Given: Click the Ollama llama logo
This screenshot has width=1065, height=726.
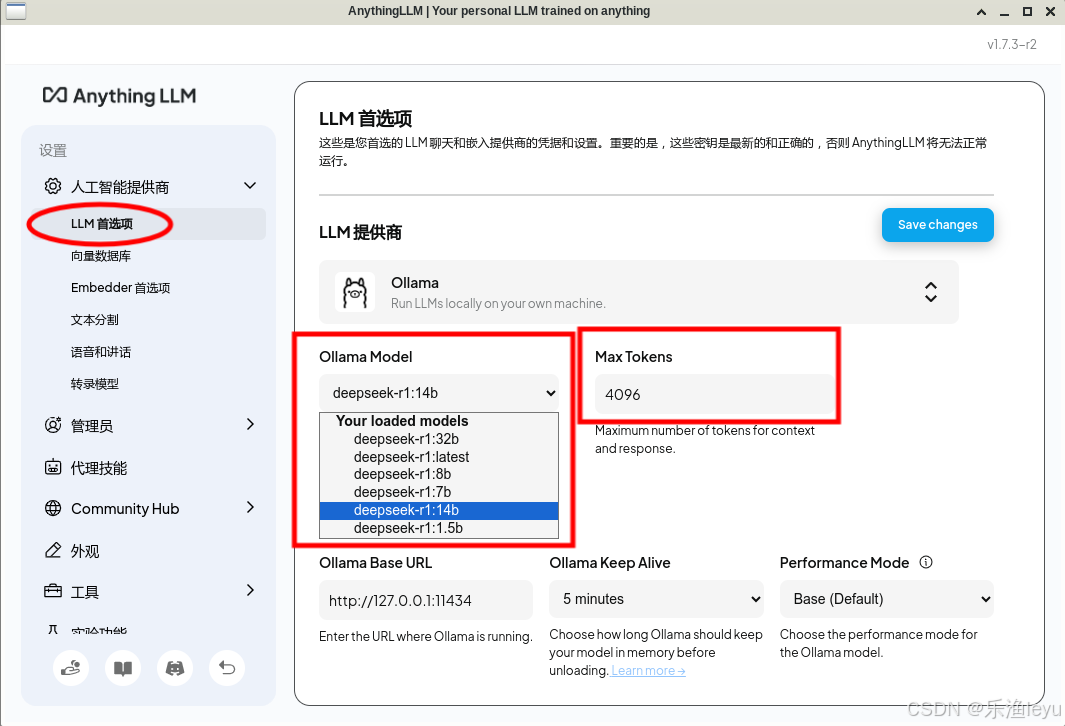Looking at the screenshot, I should click(x=355, y=292).
